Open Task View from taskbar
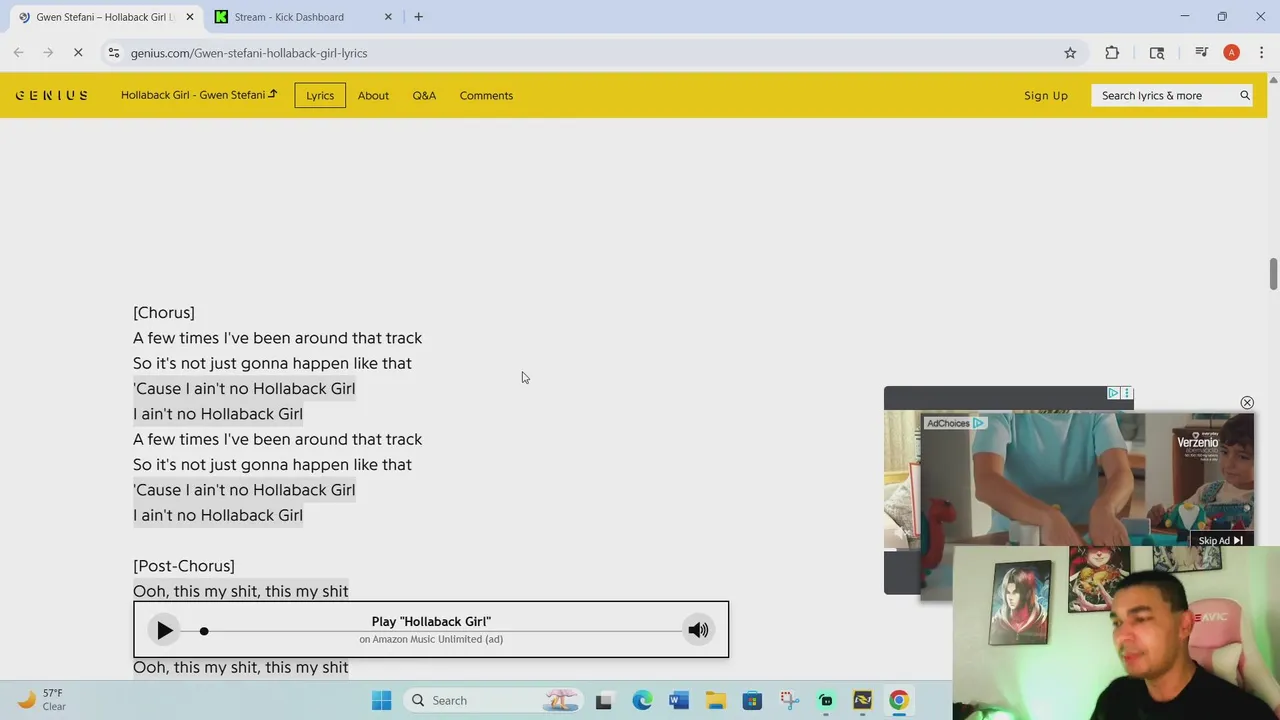The height and width of the screenshot is (720, 1280). [603, 701]
